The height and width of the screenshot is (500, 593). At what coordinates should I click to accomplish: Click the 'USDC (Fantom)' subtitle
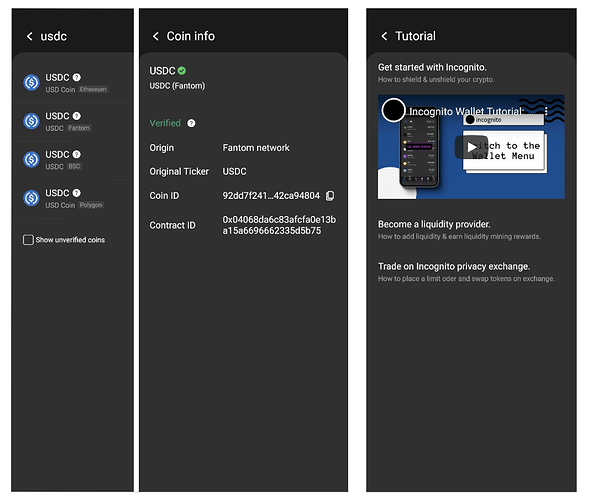(177, 86)
